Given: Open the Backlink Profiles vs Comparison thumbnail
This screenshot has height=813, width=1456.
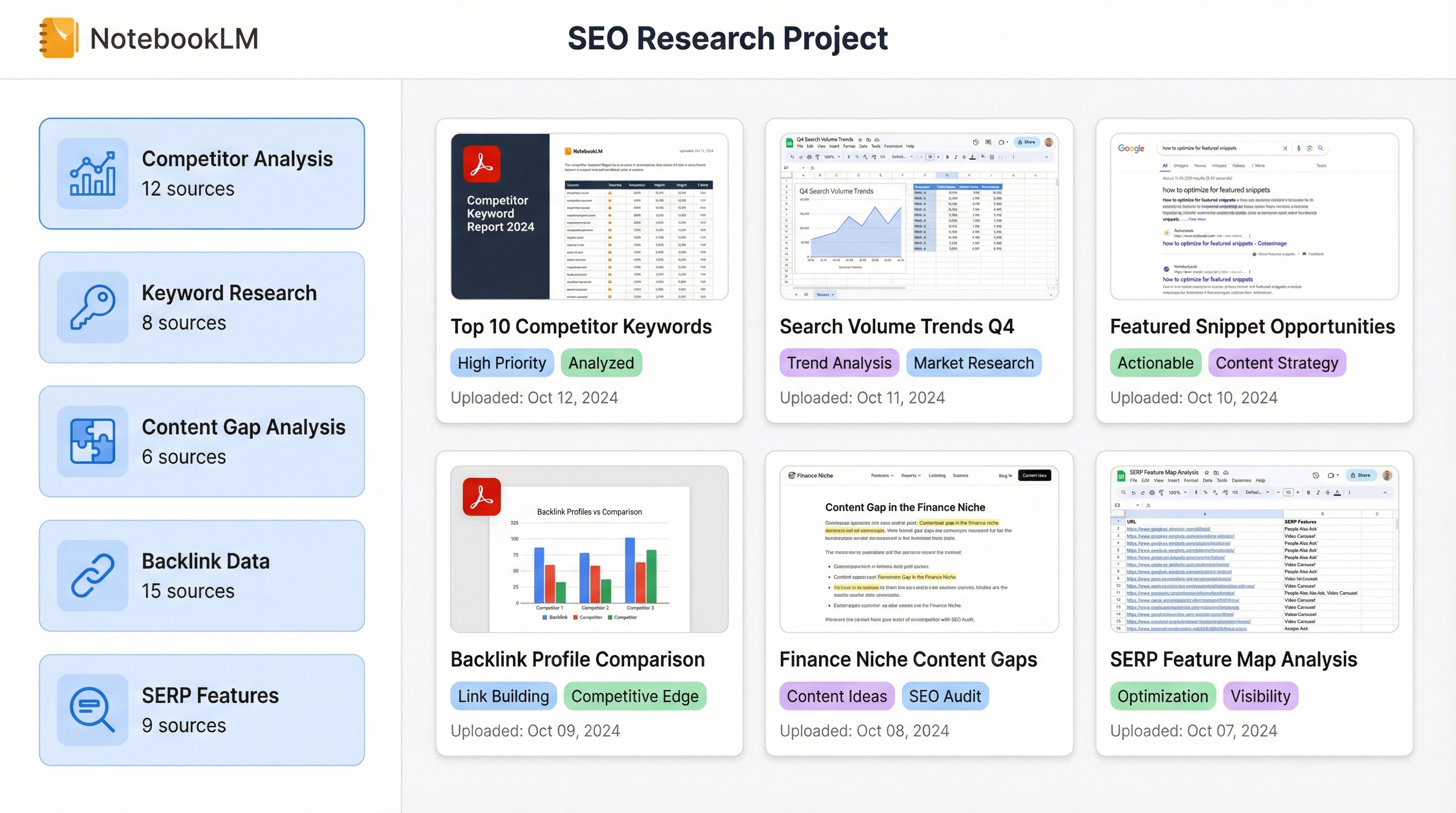Looking at the screenshot, I should [589, 549].
